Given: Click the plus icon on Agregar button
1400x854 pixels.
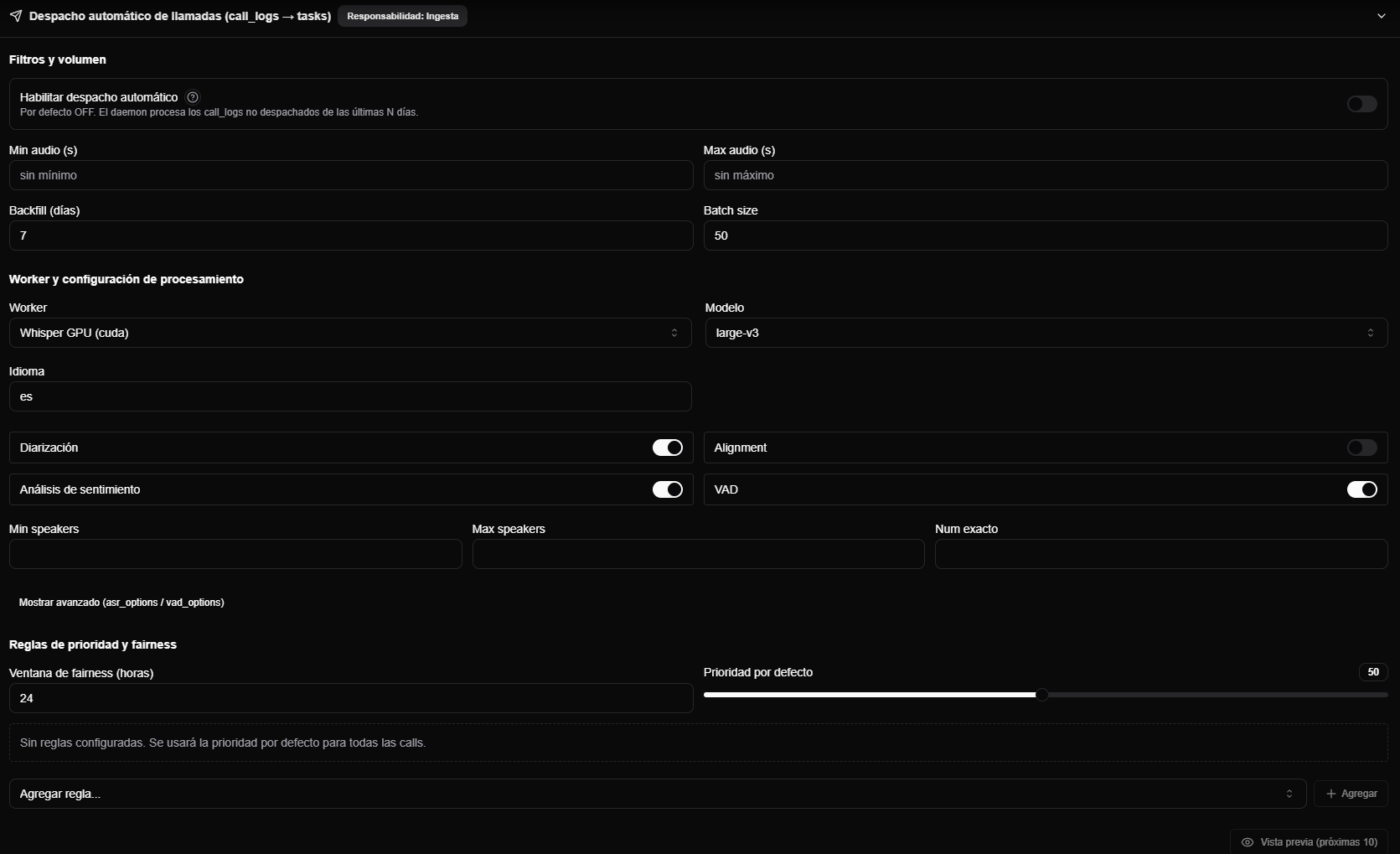Looking at the screenshot, I should tap(1331, 794).
